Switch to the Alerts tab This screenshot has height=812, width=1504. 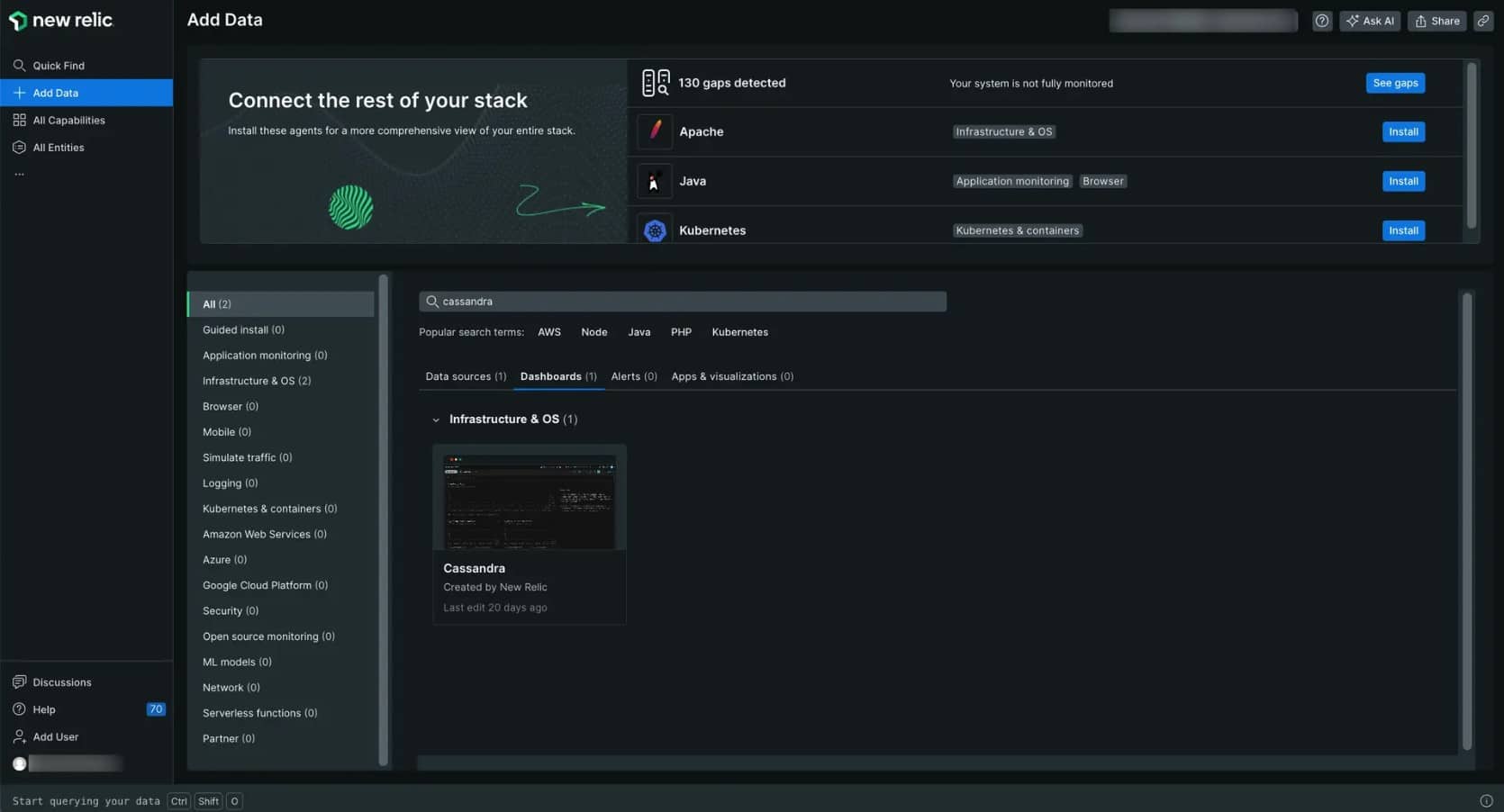point(634,376)
